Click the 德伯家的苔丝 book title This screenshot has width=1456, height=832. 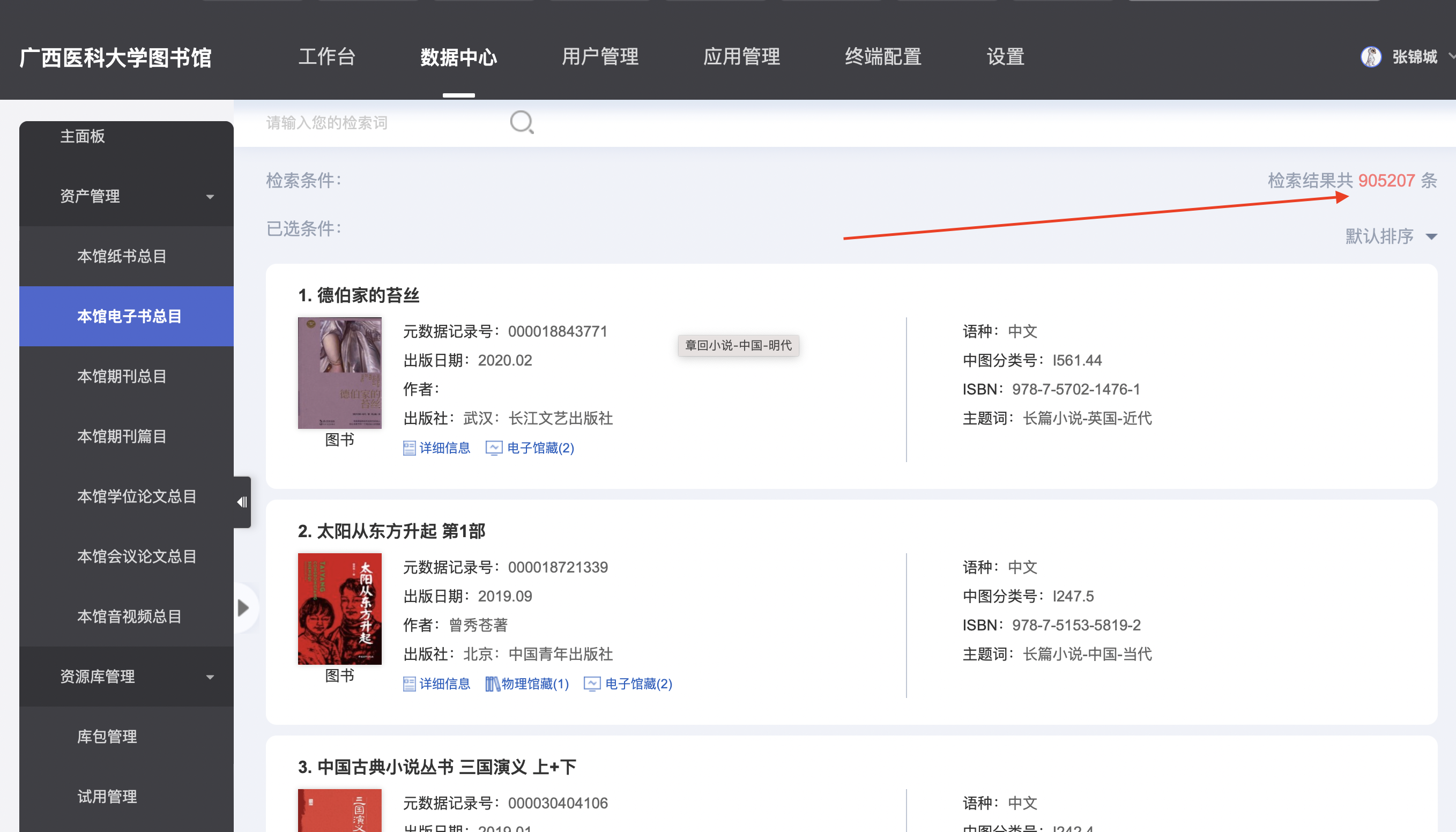coord(368,295)
